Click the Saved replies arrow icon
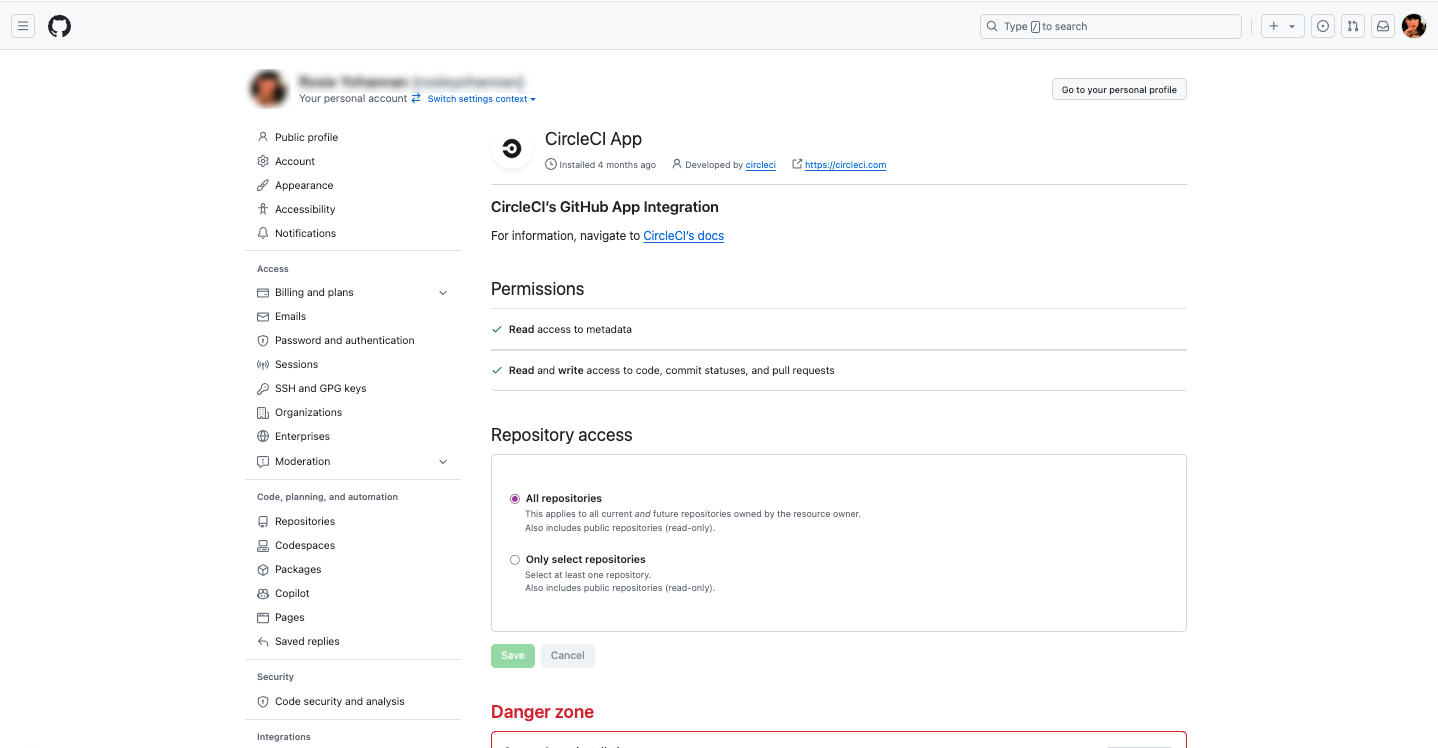 pos(263,641)
